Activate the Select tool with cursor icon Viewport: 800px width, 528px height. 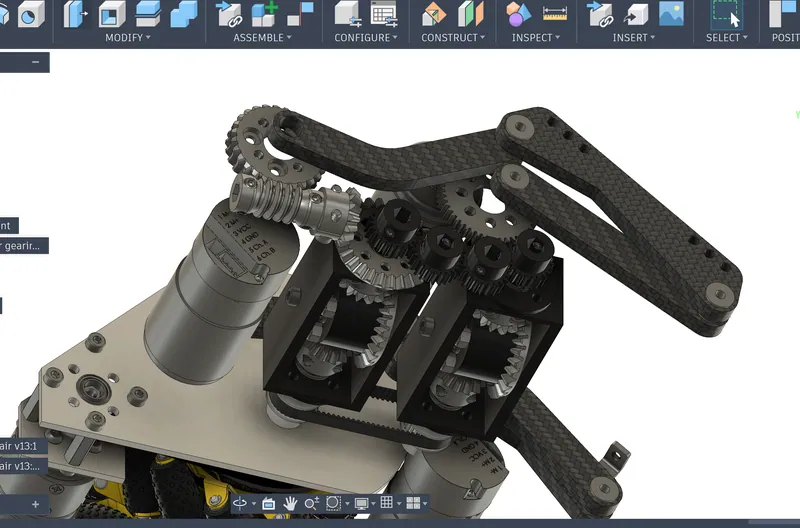[x=727, y=15]
